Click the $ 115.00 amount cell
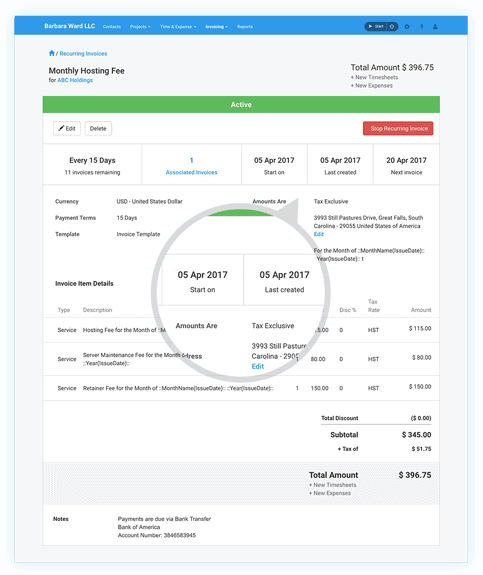Viewport: 483px width, 575px height. pos(420,328)
